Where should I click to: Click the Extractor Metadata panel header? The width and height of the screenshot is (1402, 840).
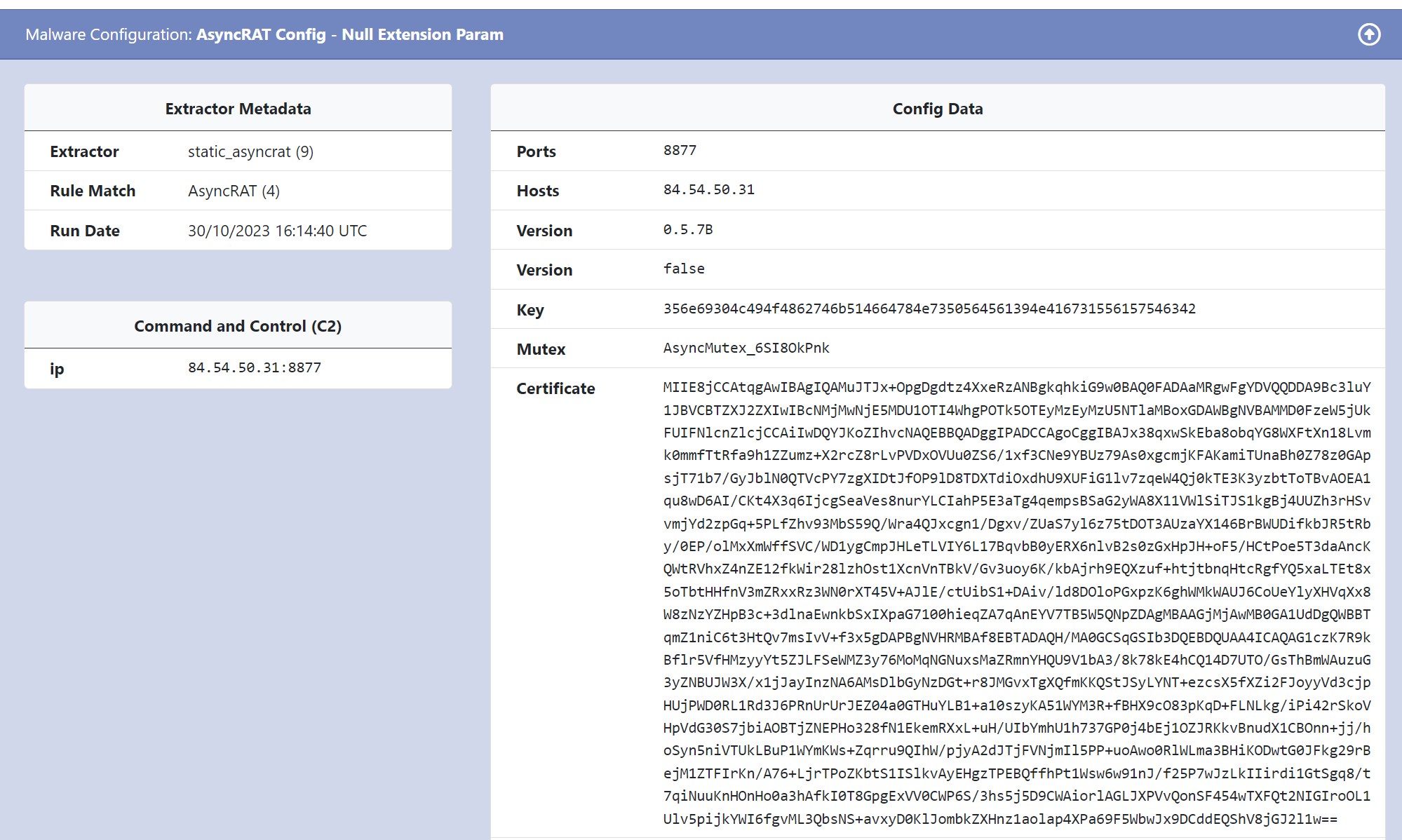[x=238, y=108]
